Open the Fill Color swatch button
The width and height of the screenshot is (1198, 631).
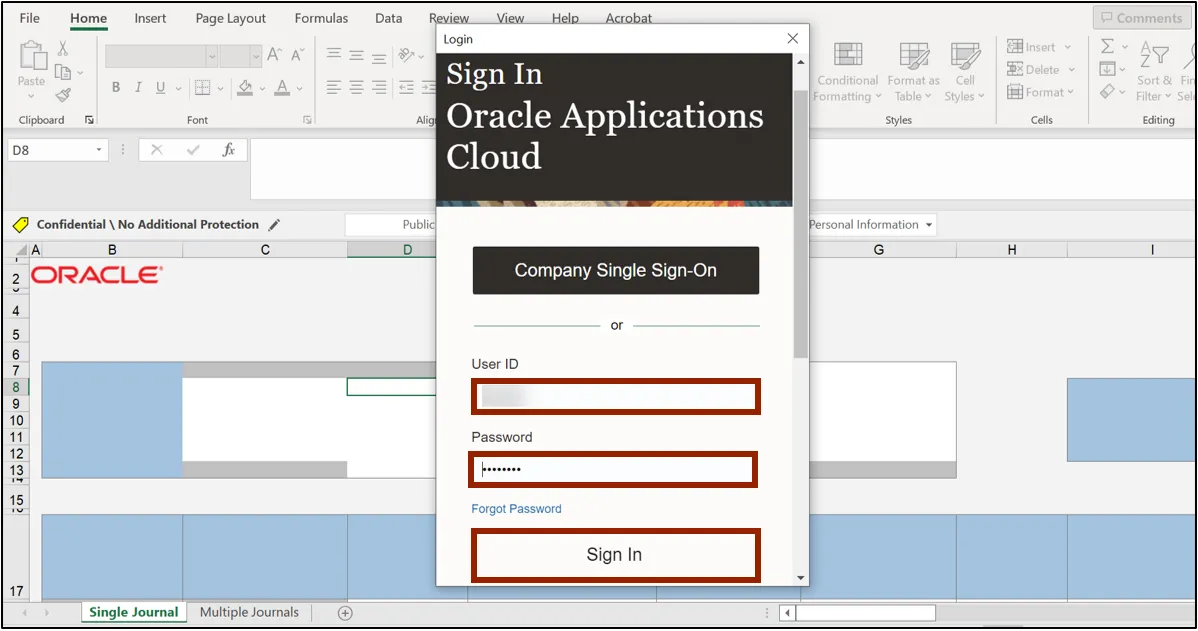coord(246,88)
